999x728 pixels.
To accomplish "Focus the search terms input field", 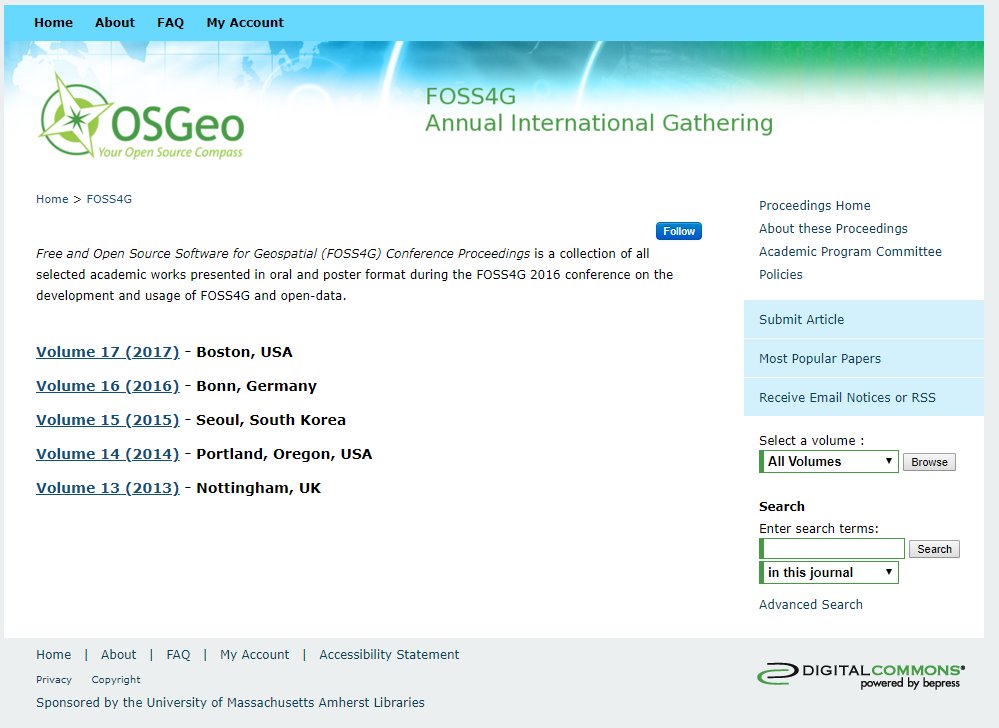I will (832, 548).
